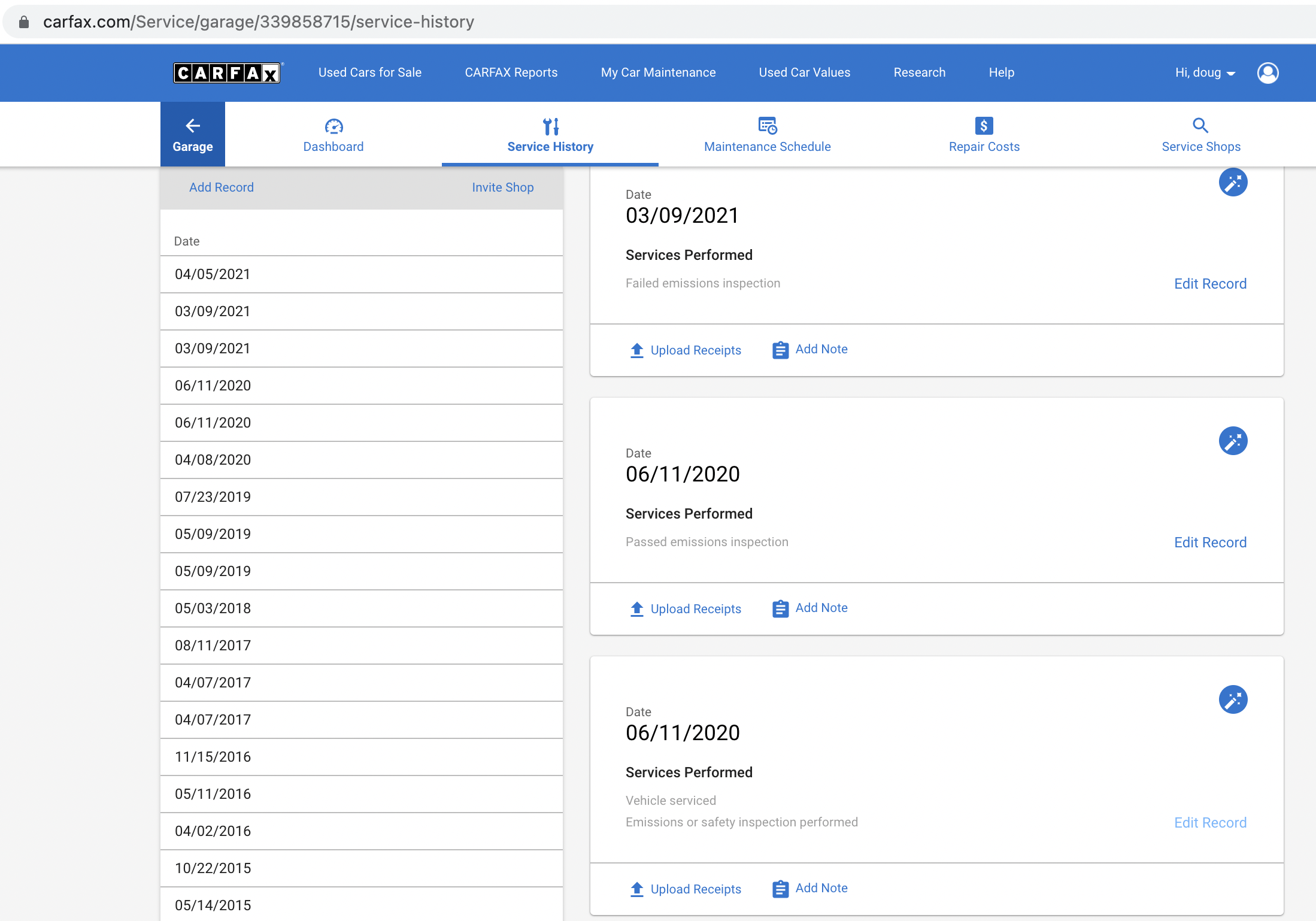Click the Dashboard gauge icon
The height and width of the screenshot is (921, 1316).
pos(333,126)
